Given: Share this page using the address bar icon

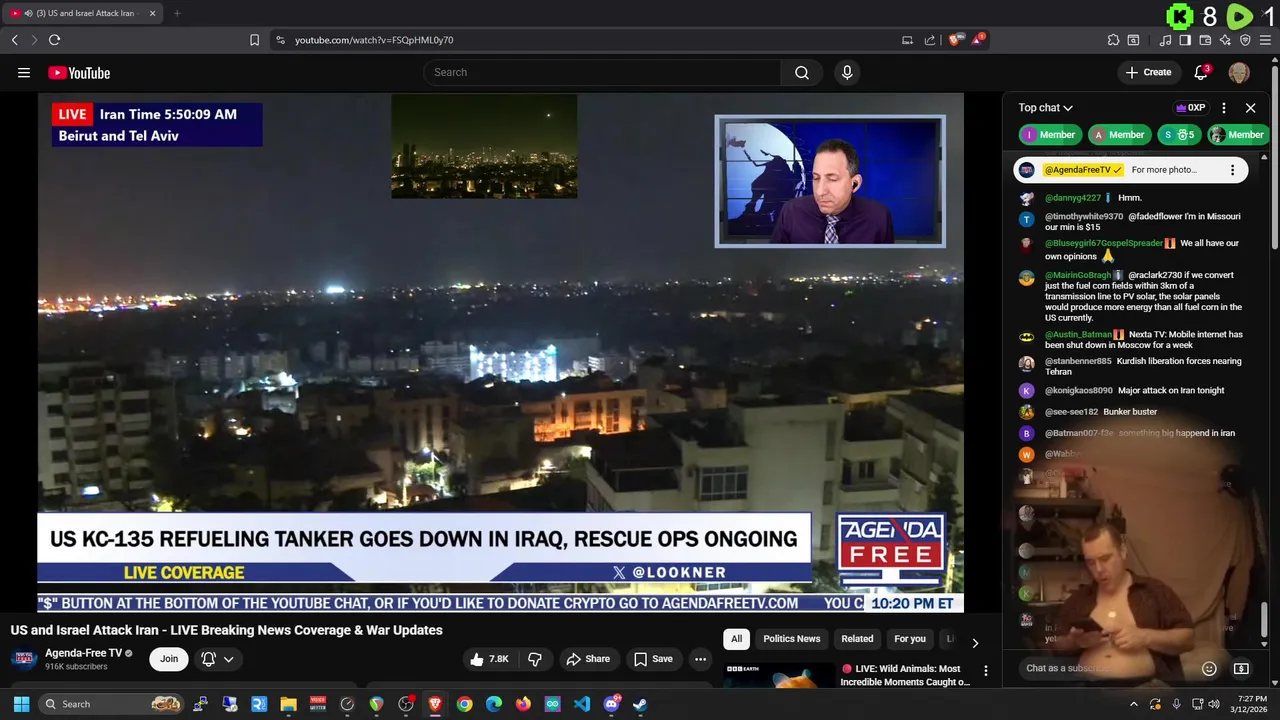Looking at the screenshot, I should coord(930,40).
